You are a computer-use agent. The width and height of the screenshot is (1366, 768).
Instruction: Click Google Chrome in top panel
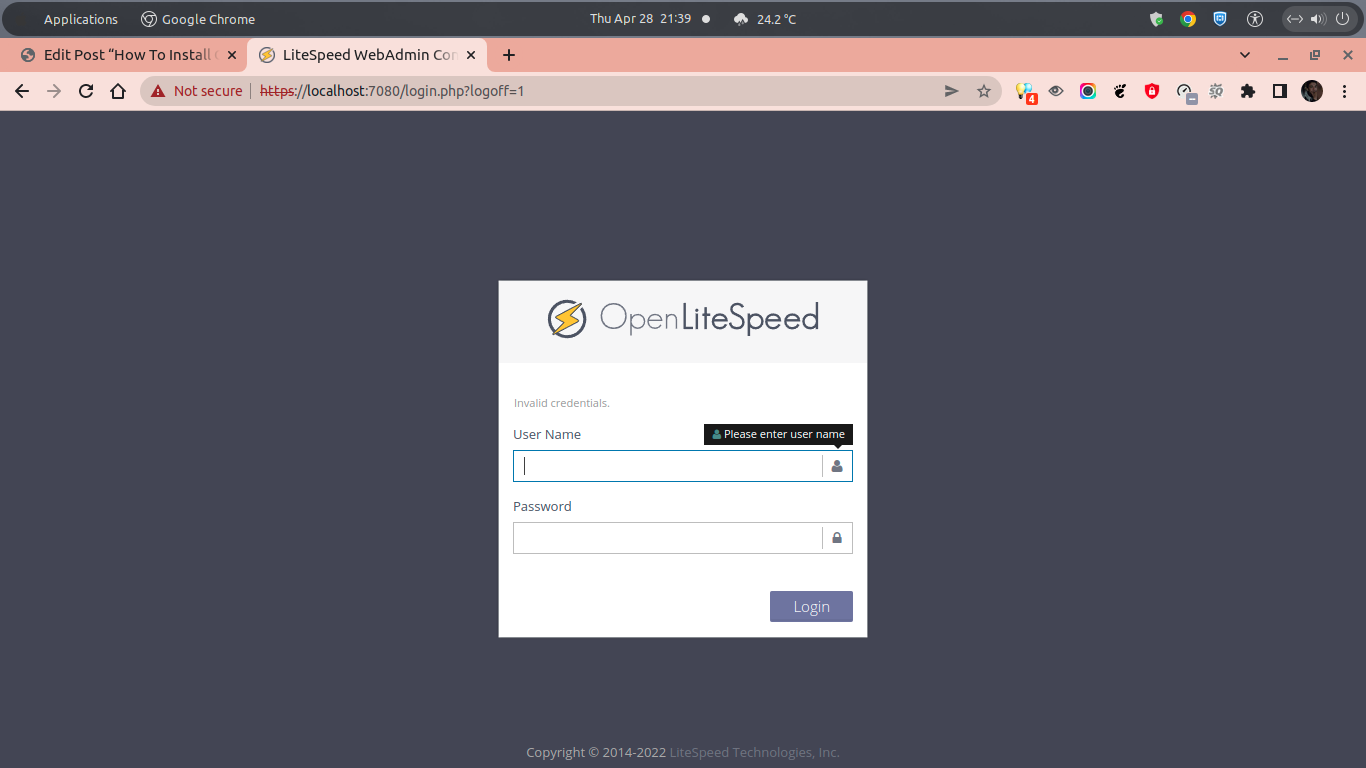(198, 19)
